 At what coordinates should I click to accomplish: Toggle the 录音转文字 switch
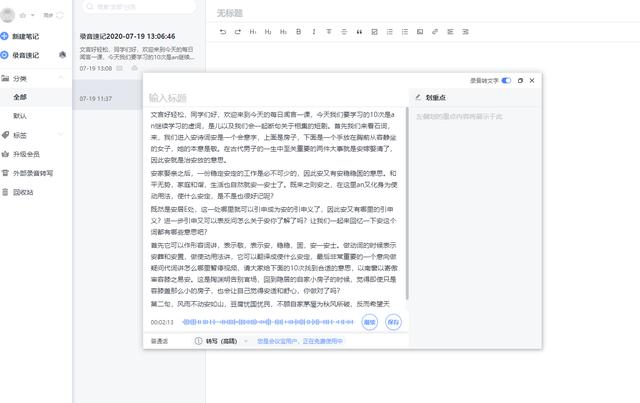(x=506, y=80)
